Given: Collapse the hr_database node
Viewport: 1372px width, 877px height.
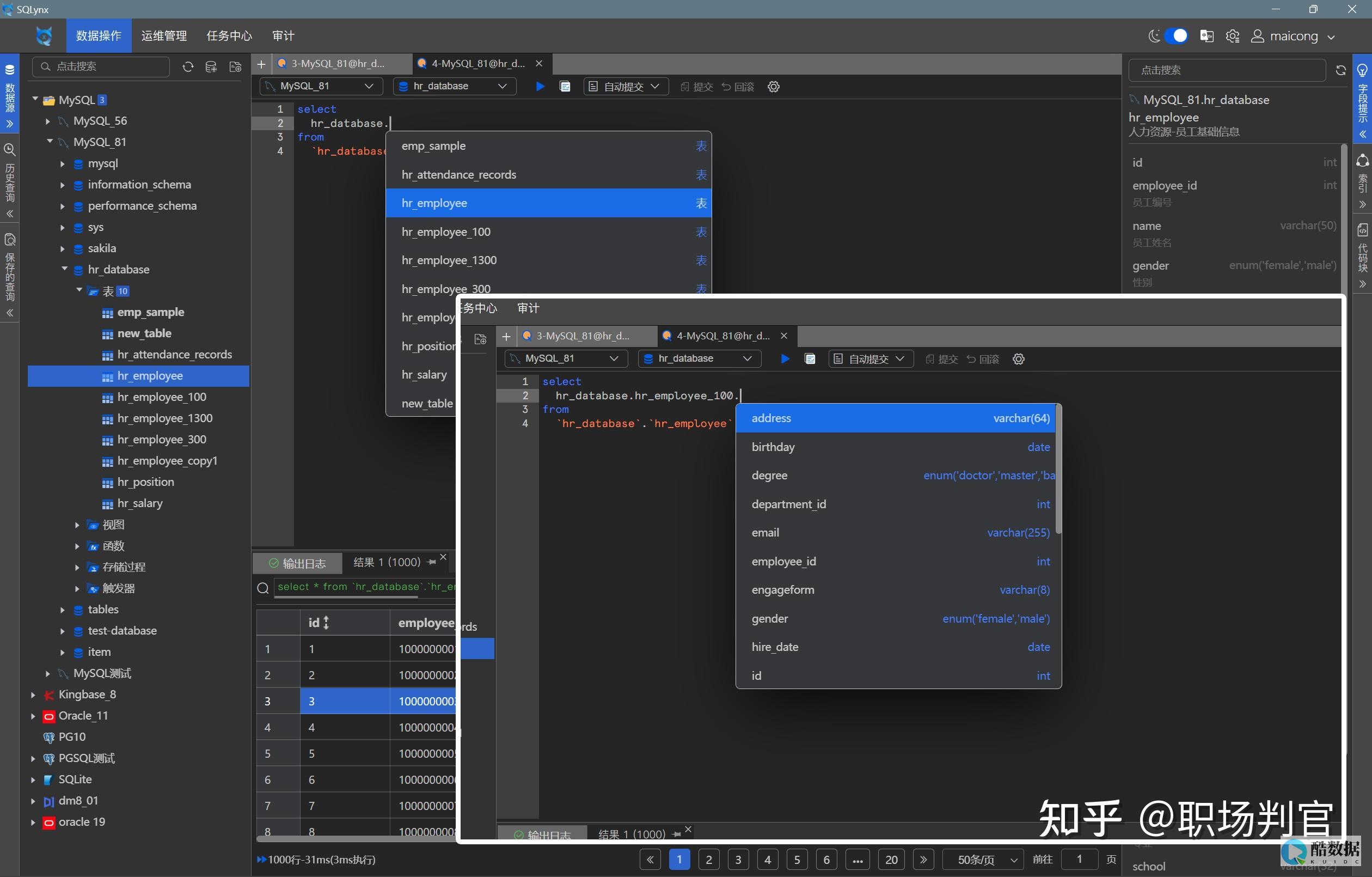Looking at the screenshot, I should coord(64,269).
